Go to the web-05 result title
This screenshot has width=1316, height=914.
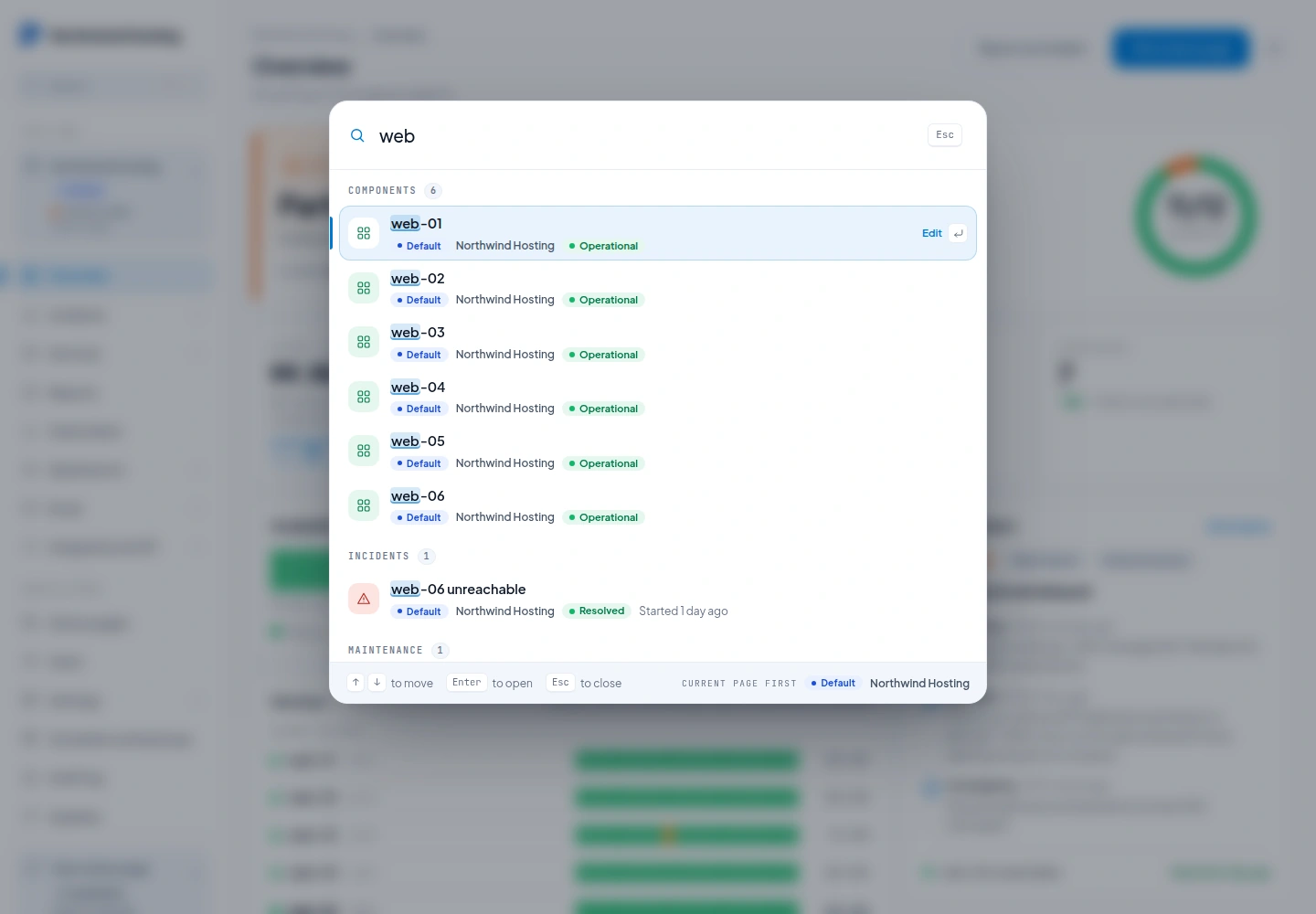[x=418, y=441]
